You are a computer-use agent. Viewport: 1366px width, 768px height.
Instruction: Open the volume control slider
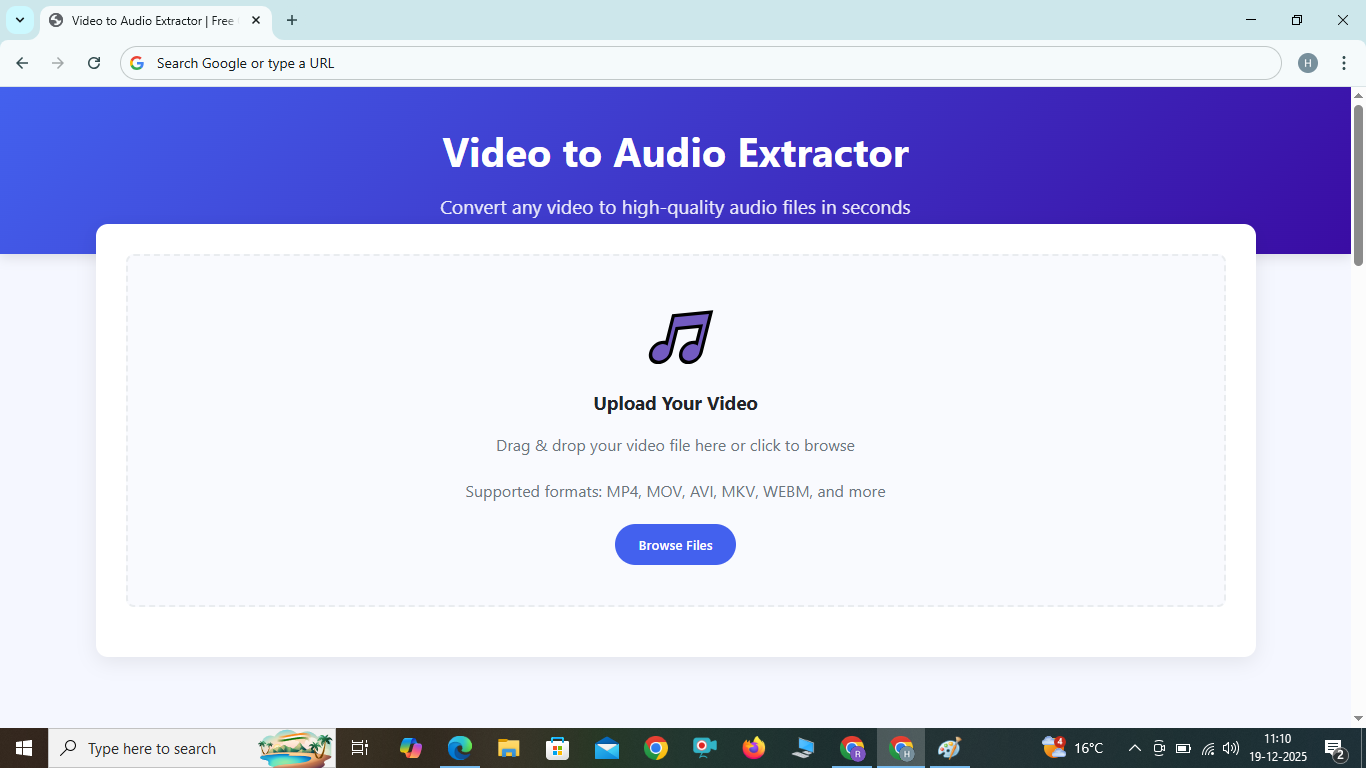click(1229, 748)
